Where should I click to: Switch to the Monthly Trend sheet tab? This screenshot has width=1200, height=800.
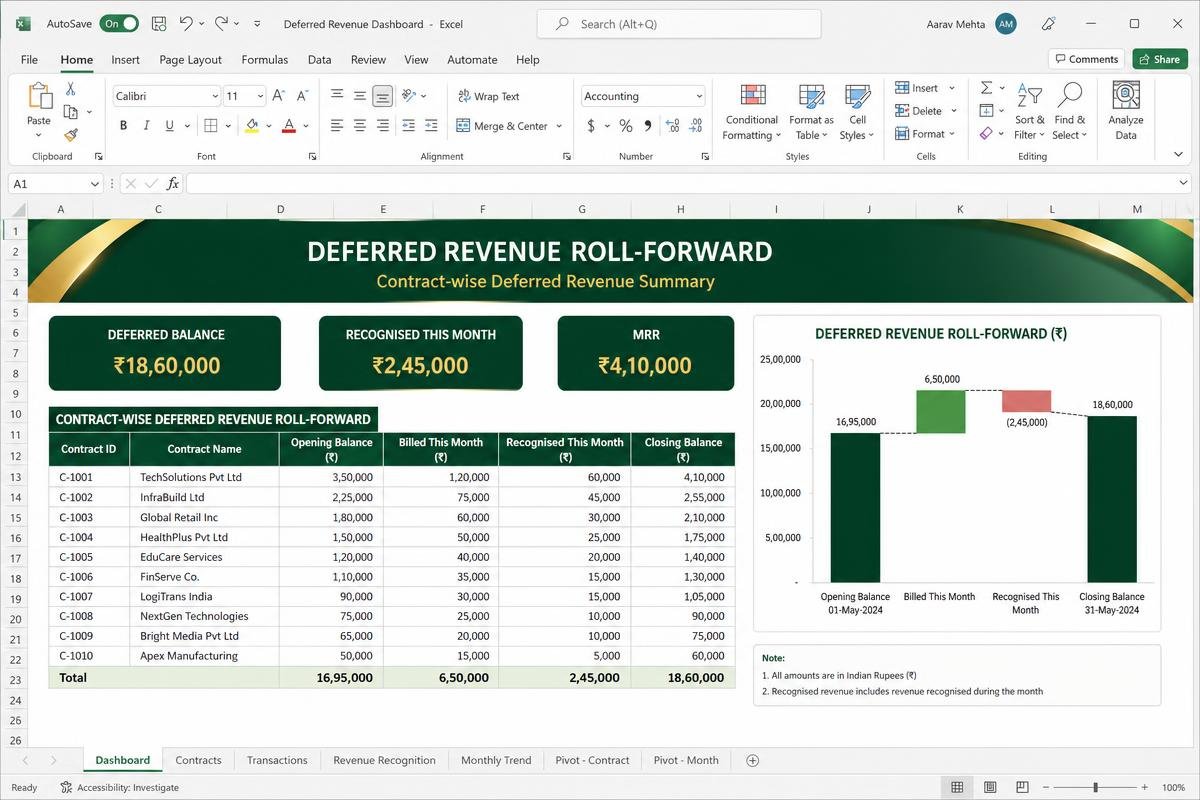tap(496, 760)
